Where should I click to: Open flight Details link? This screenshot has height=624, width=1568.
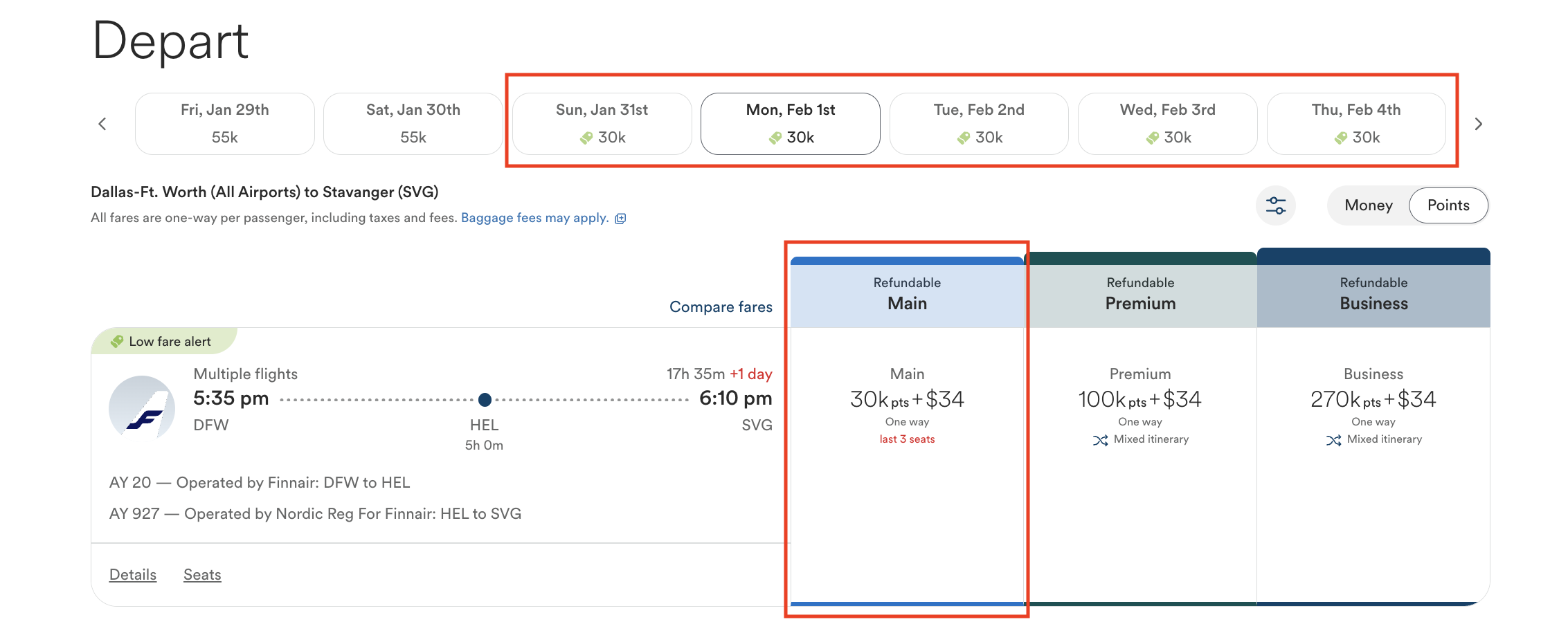pos(133,575)
